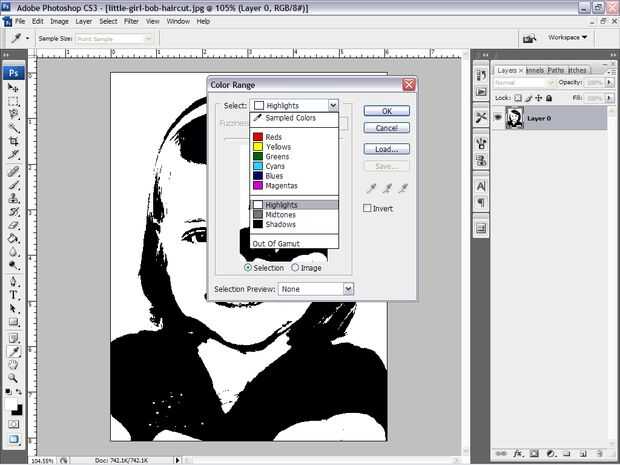Select the Slice tool
This screenshot has width=620, height=465.
pos(13,155)
